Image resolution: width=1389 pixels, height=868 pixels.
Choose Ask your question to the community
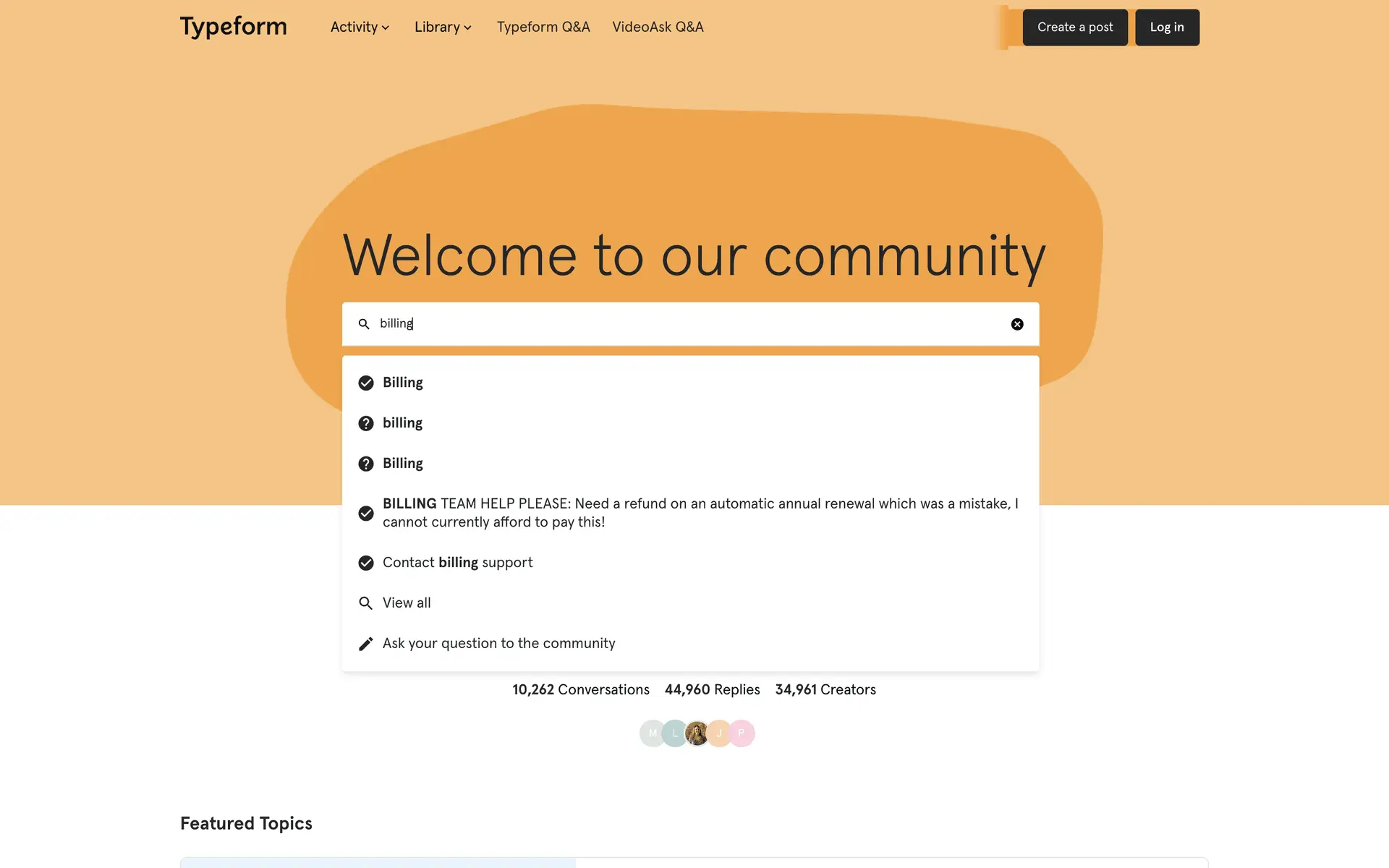498,644
